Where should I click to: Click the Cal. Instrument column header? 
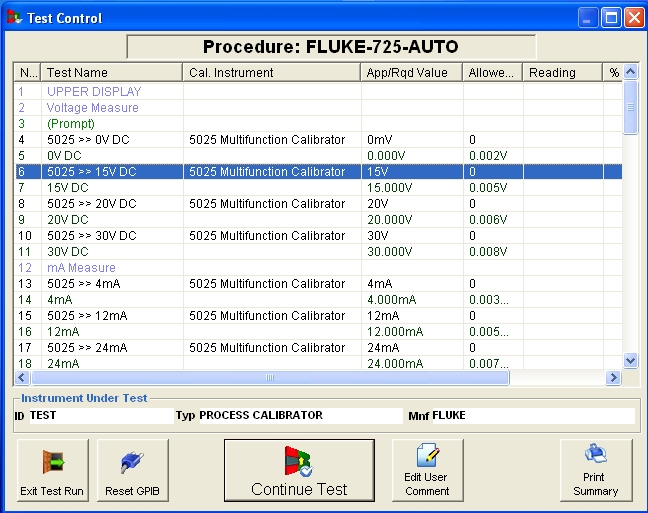click(x=271, y=73)
